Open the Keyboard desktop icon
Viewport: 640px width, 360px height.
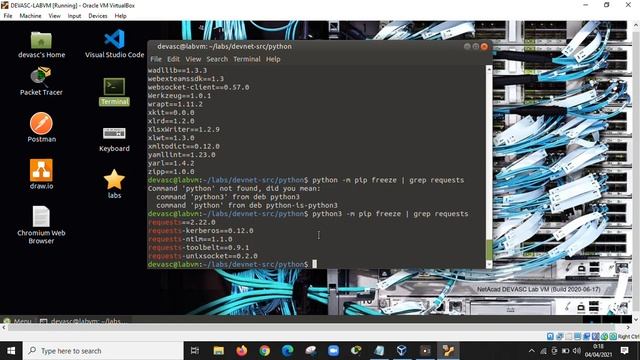click(x=114, y=139)
